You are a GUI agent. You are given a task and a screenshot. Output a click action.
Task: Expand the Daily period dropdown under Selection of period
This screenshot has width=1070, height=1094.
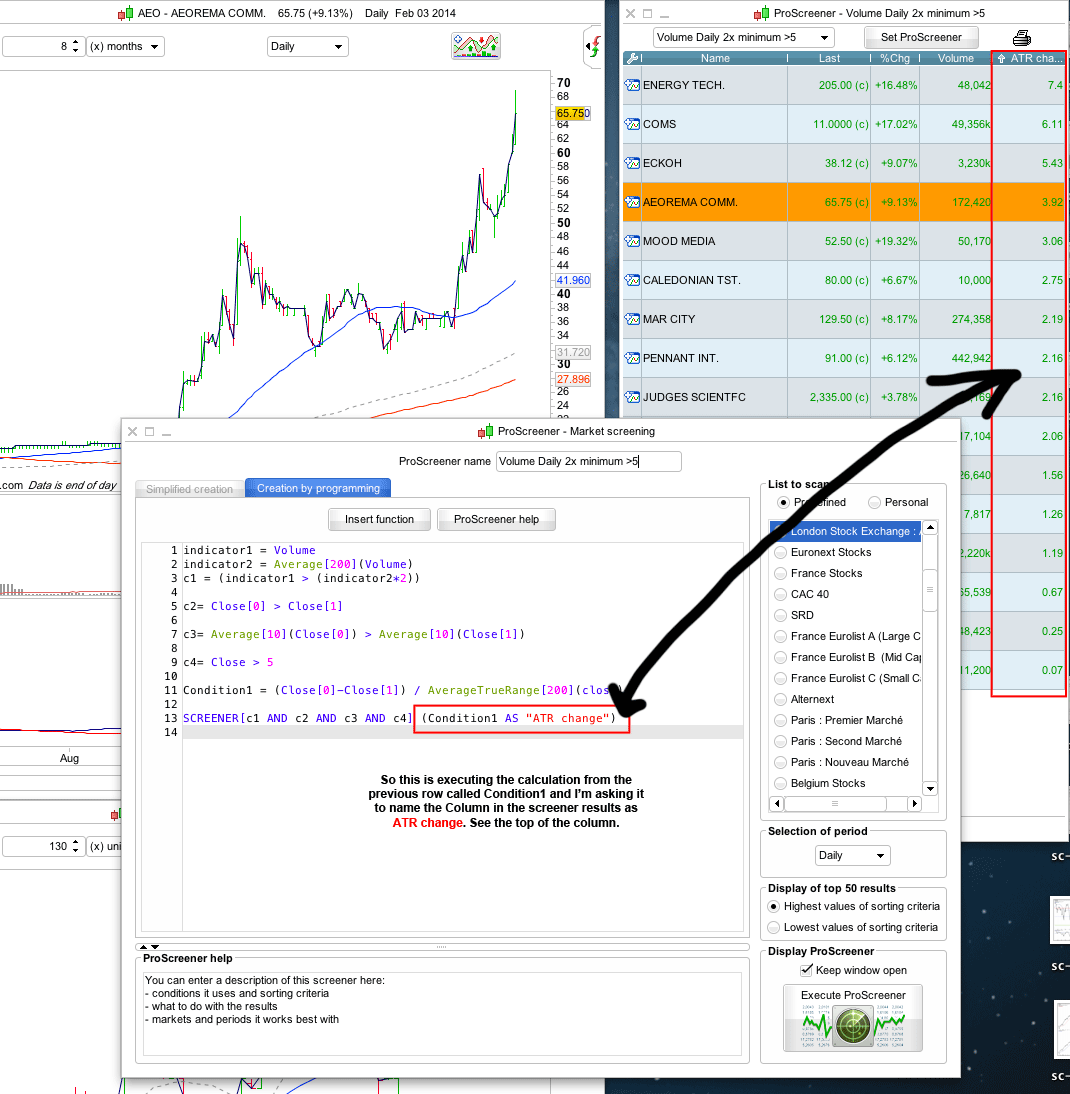[852, 855]
